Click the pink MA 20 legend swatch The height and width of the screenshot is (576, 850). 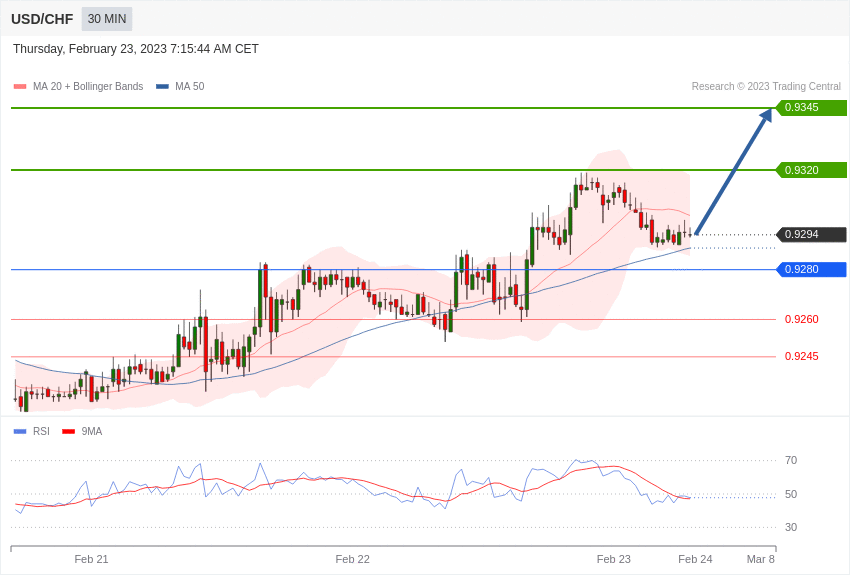(20, 86)
